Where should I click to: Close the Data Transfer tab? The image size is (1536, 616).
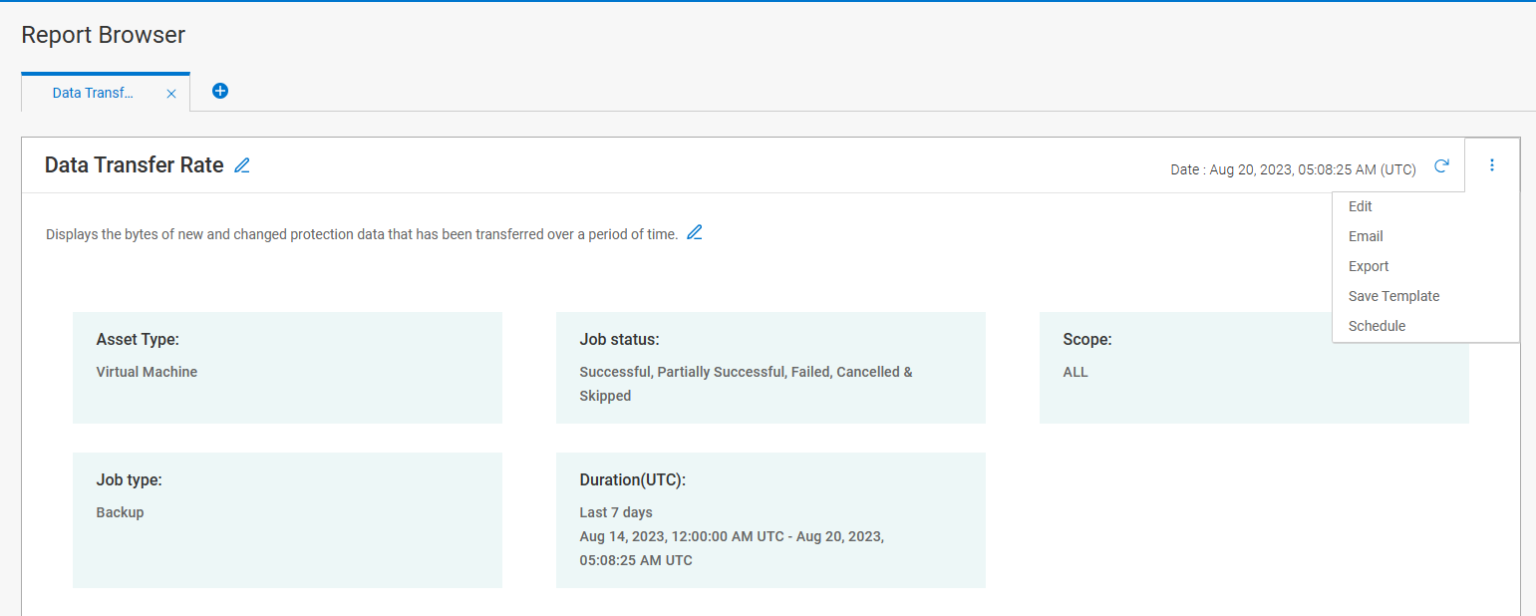pos(171,91)
